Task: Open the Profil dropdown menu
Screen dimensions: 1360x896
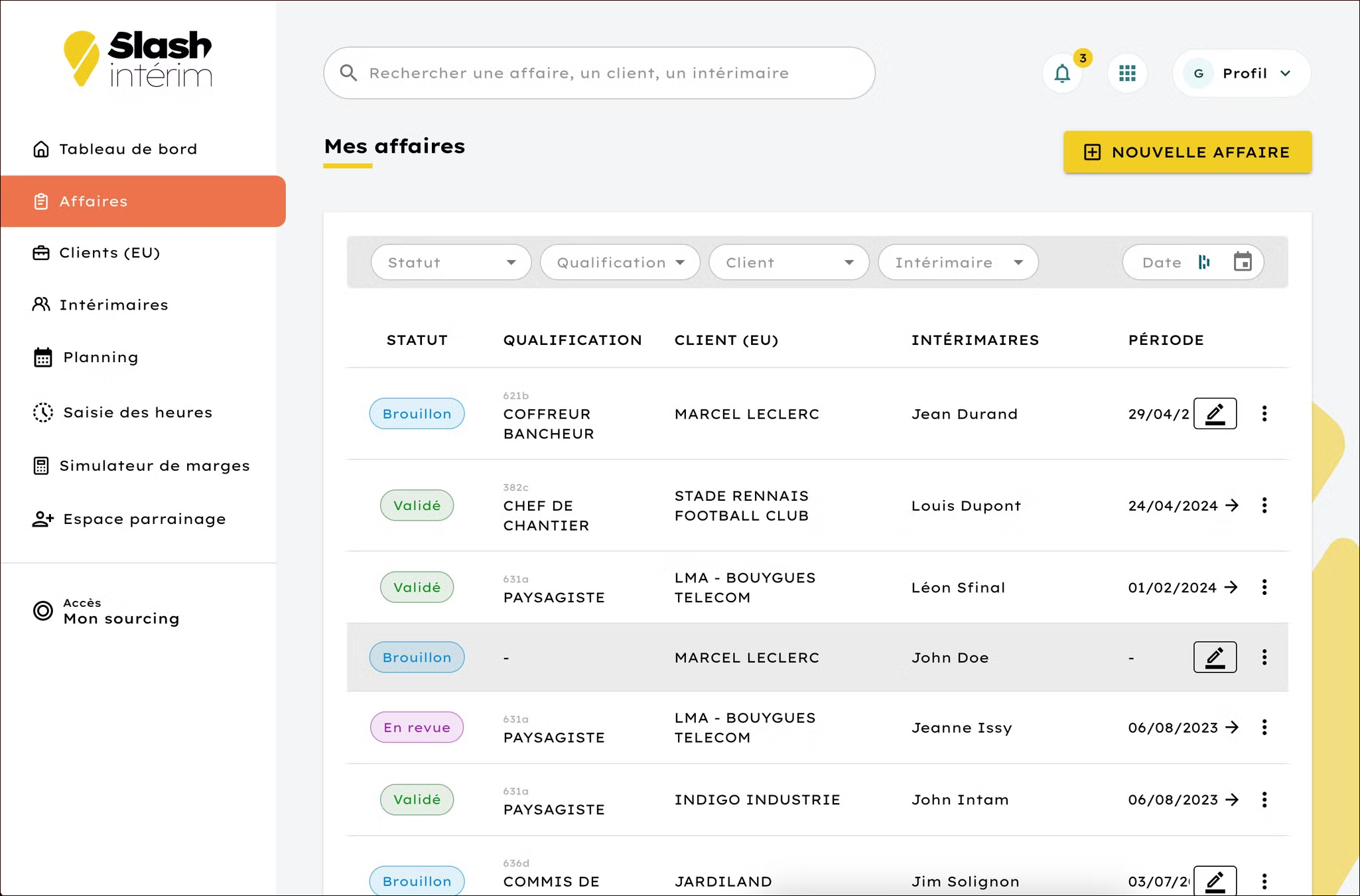Action: click(1241, 74)
